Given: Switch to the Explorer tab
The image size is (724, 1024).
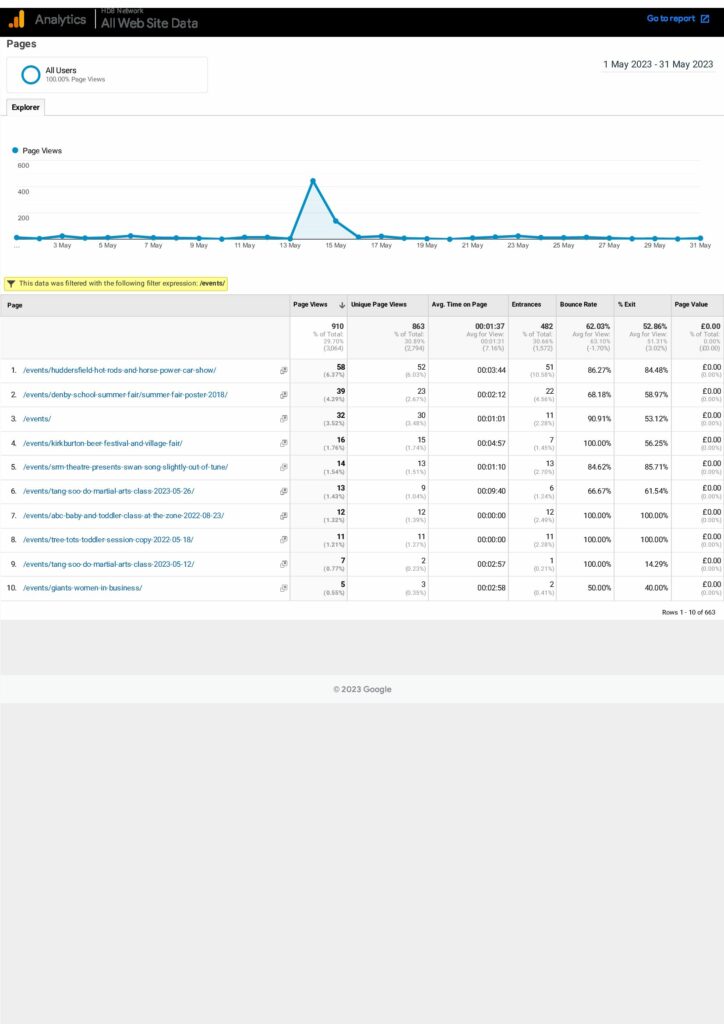Looking at the screenshot, I should click(25, 107).
